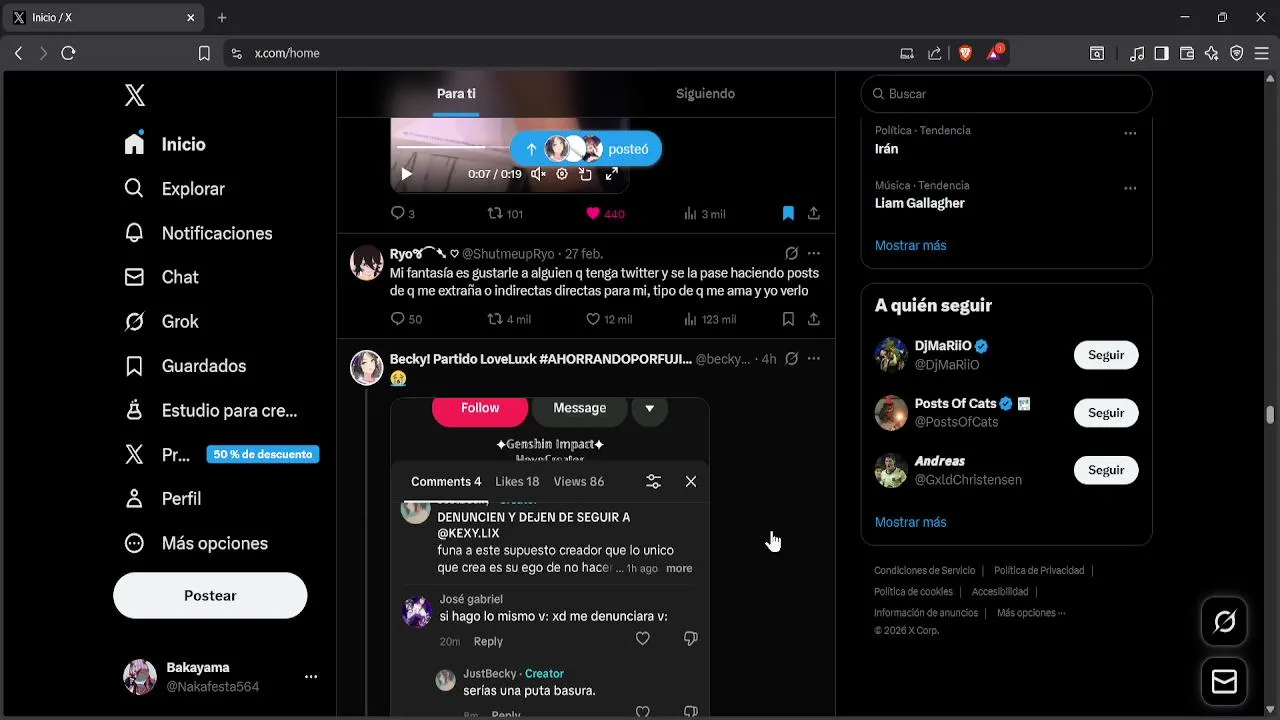Select Comments 4 tab in image

(x=446, y=481)
